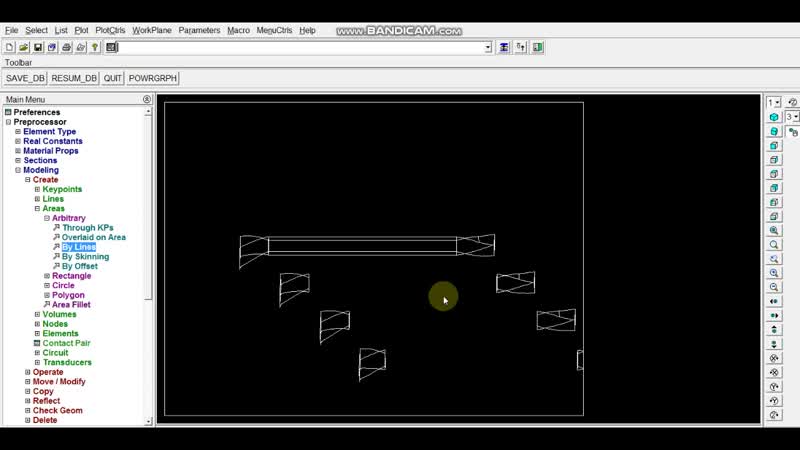
Task: Click the Reset Picking icon
Action: coord(521,47)
